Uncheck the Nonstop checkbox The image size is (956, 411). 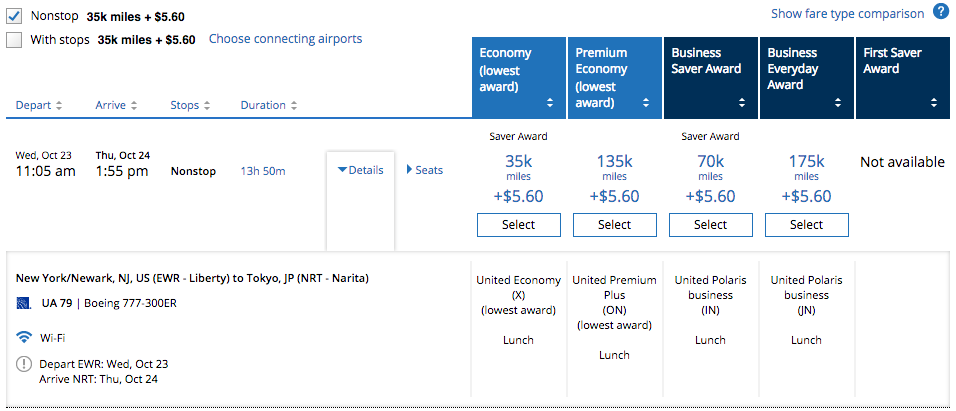point(15,16)
